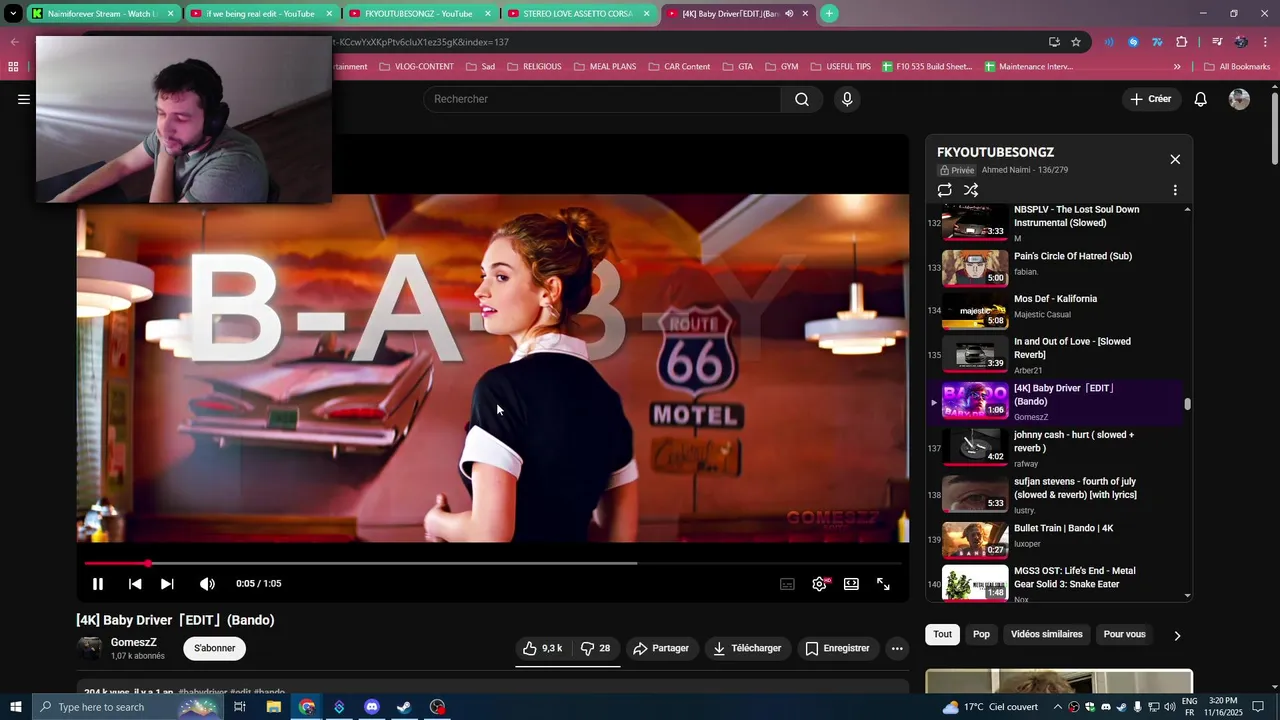Image resolution: width=1280 pixels, height=720 pixels.
Task: Open the YouTube hamburger guide menu
Action: click(24, 99)
